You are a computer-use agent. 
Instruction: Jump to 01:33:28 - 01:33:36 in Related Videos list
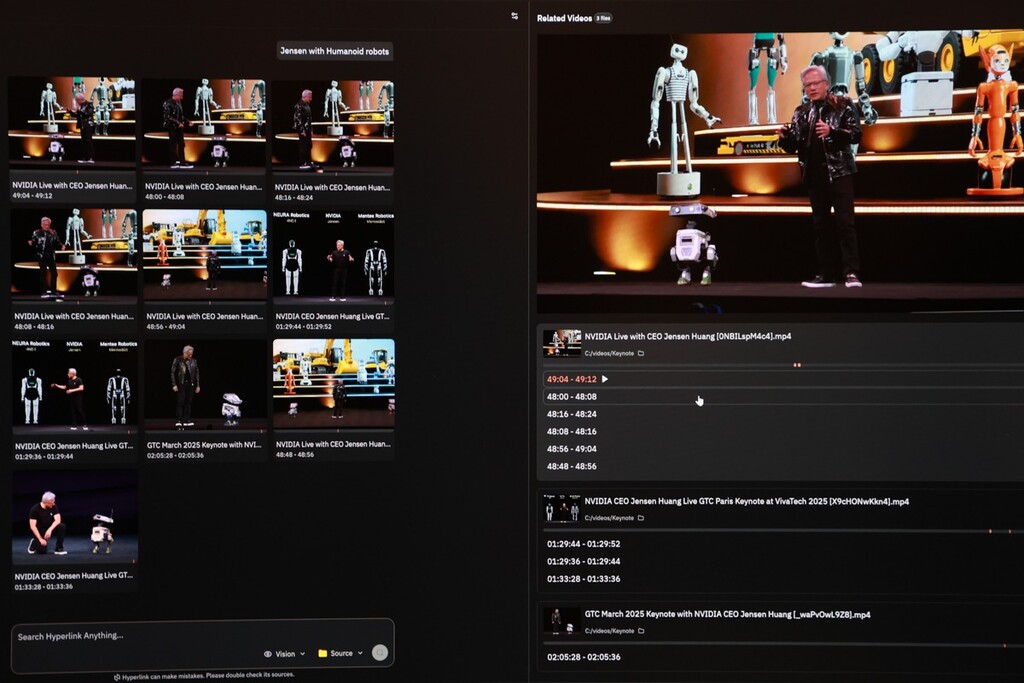(583, 579)
